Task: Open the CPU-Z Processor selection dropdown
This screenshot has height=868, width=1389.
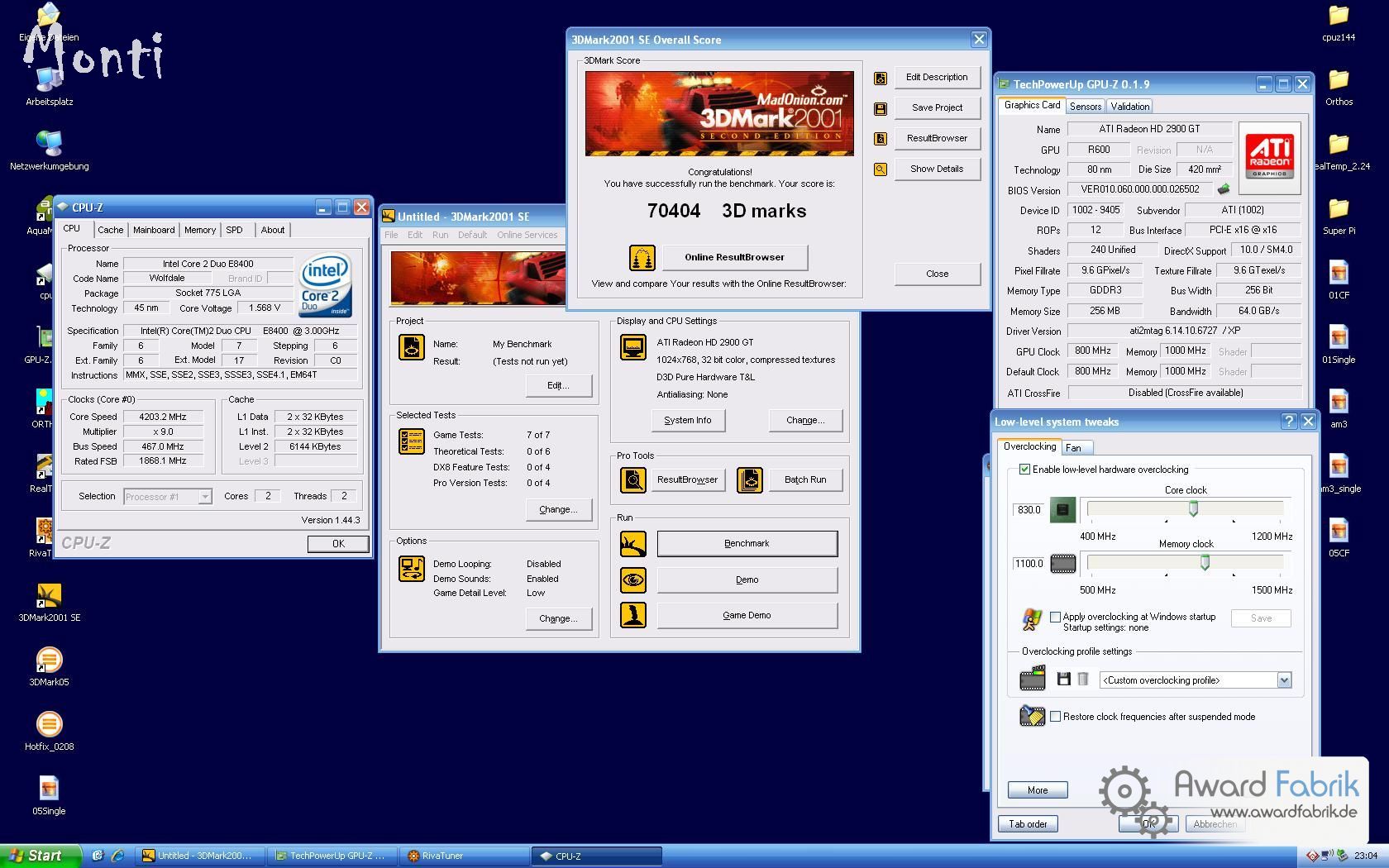Action: [205, 497]
